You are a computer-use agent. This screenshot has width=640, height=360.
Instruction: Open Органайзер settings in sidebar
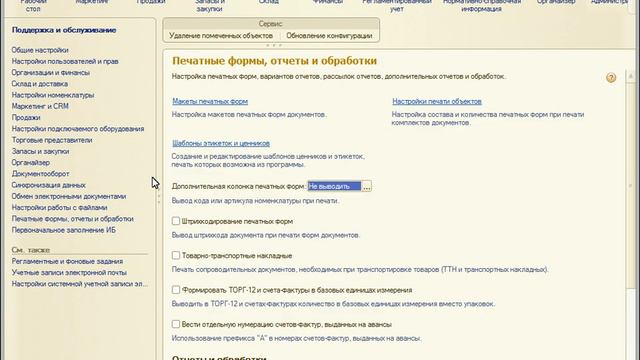coord(31,162)
